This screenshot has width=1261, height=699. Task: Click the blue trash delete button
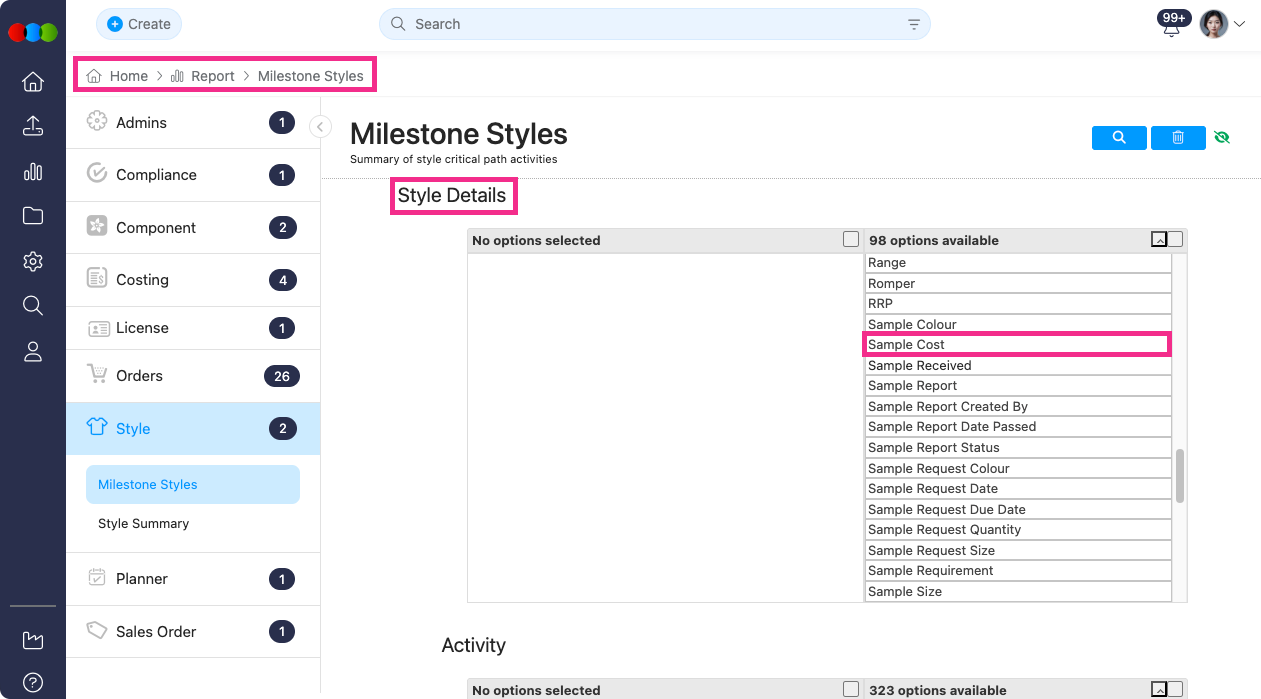[1178, 138]
